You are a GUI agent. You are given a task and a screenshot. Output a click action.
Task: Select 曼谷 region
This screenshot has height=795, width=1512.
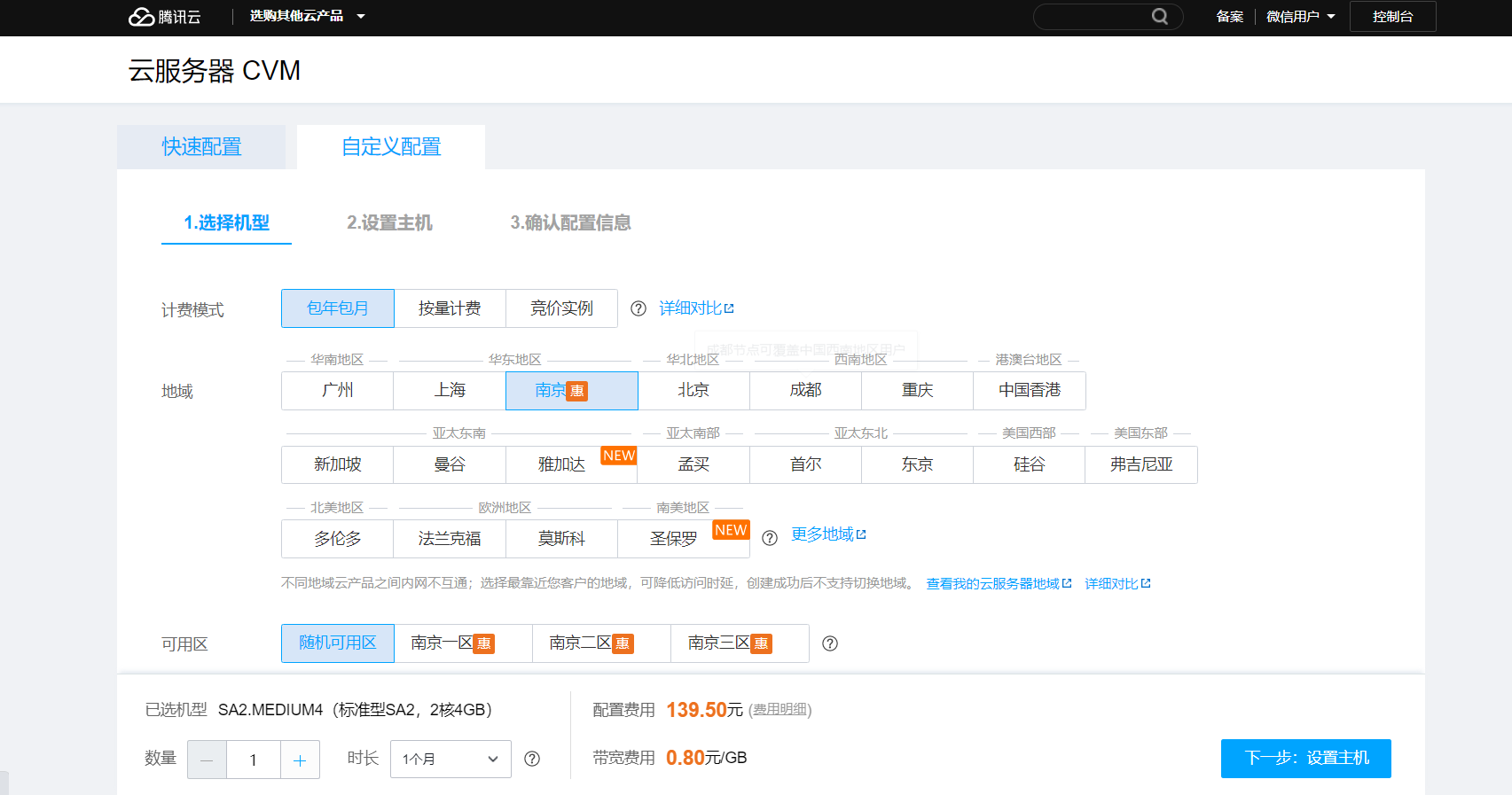450,464
